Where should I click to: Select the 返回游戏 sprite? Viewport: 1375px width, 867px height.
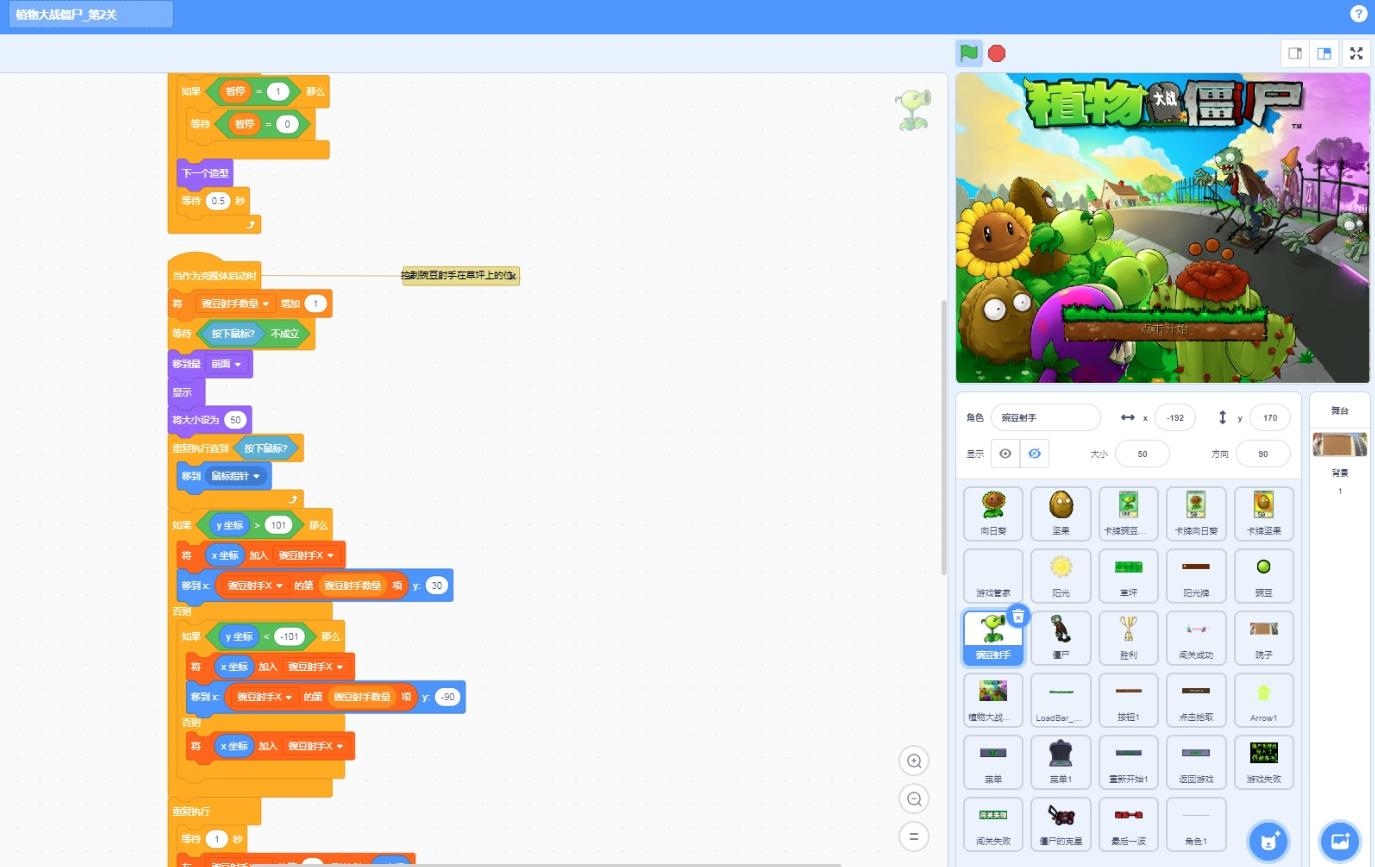[x=1196, y=762]
